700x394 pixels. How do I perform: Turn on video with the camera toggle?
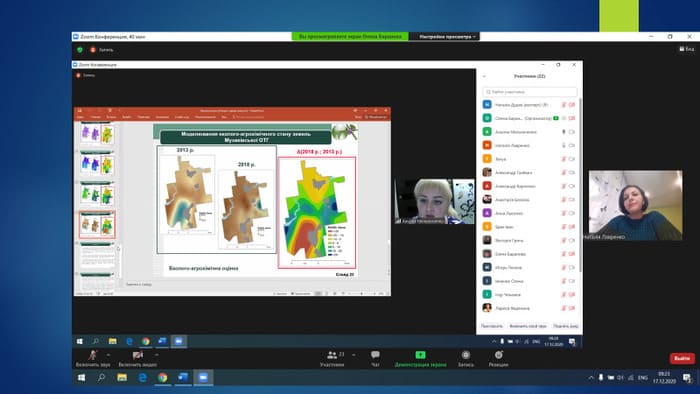click(138, 358)
